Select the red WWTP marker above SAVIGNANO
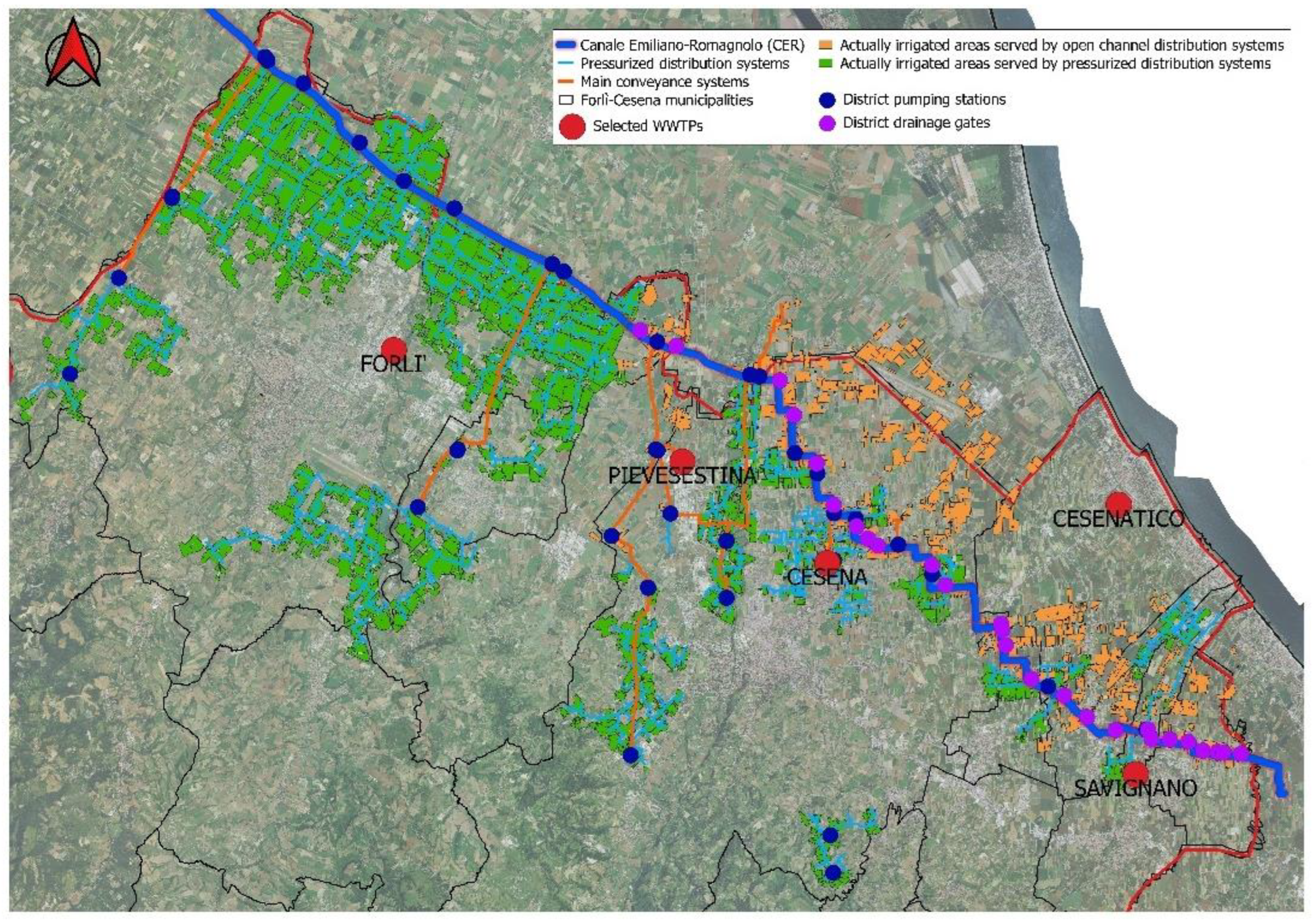The image size is (1316, 922). [x=1135, y=772]
